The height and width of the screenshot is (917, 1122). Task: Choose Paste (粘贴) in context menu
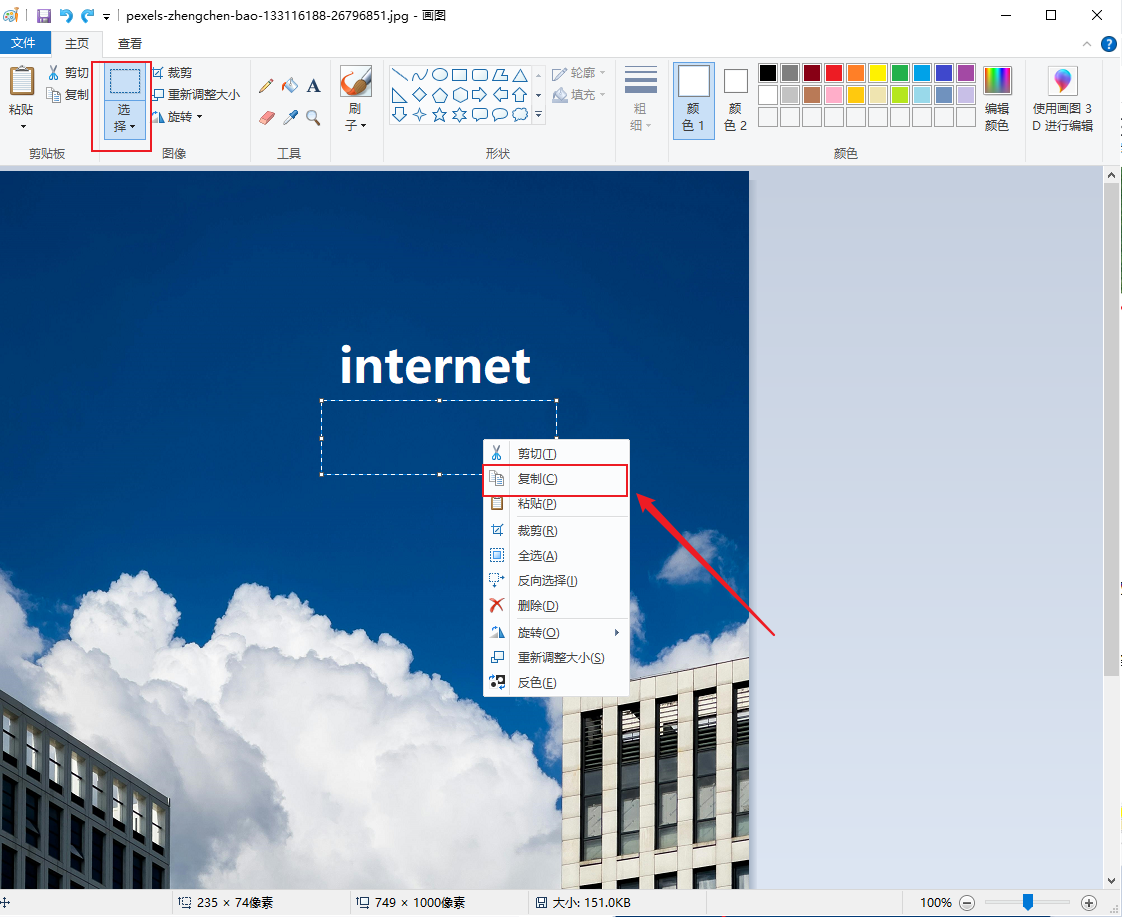556,504
